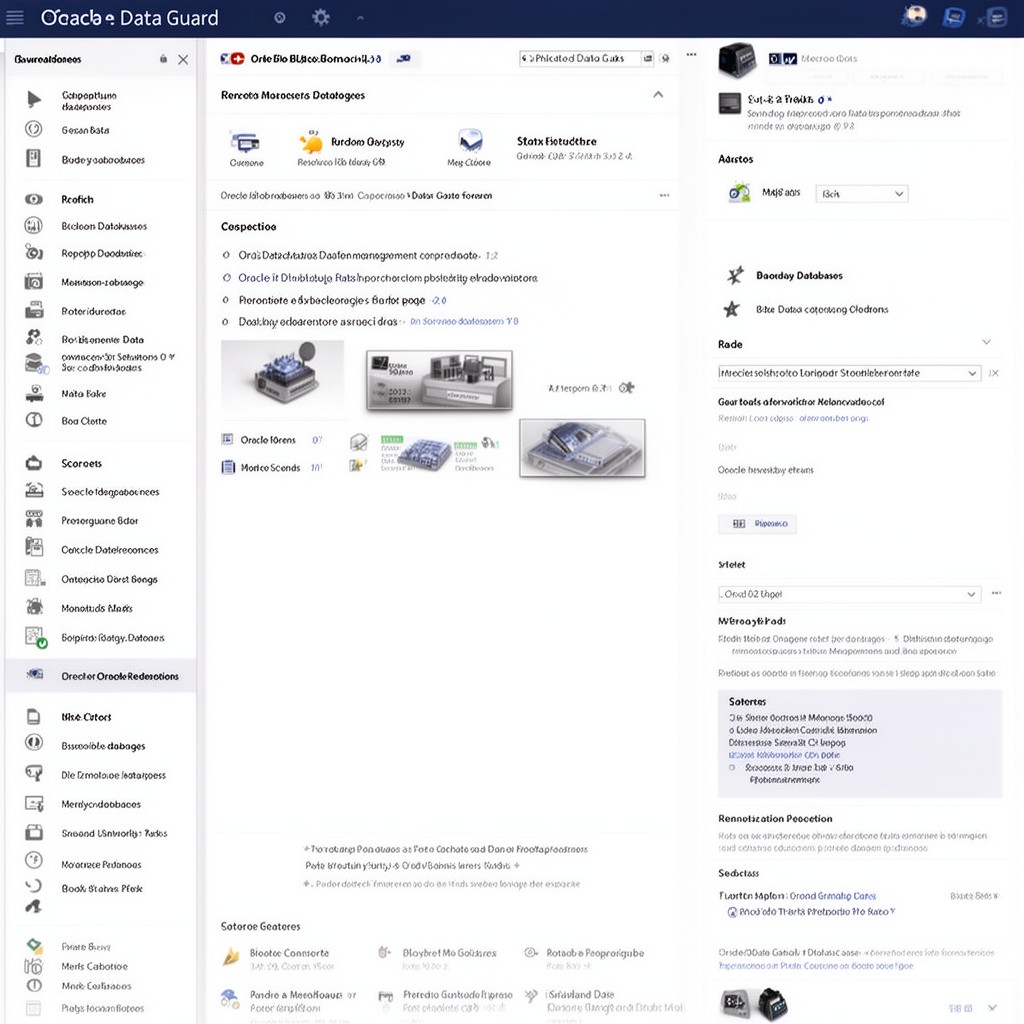Viewport: 1024px width, 1024px height.
Task: Open the 'Orxd 02 Ukgel' dropdown
Action: (x=849, y=594)
